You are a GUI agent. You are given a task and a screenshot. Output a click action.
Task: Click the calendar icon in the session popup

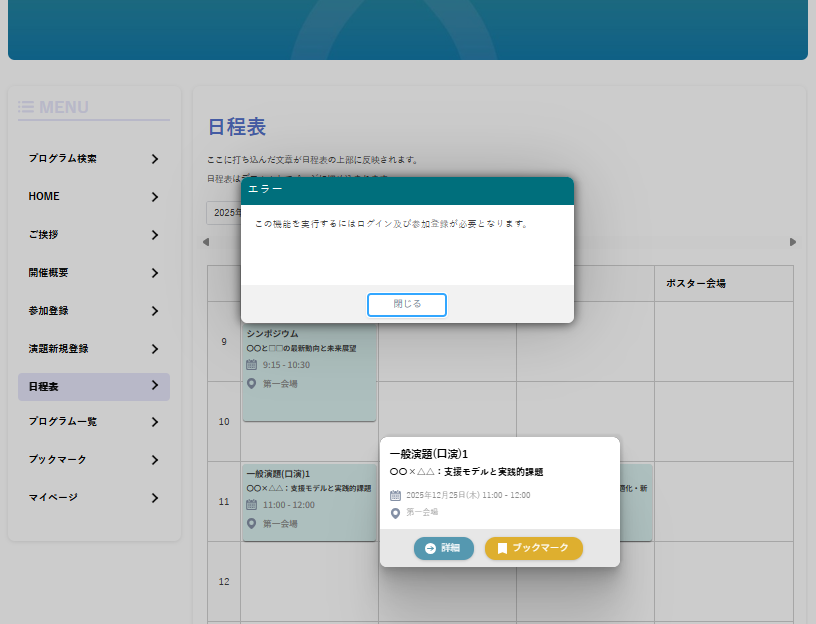click(x=396, y=495)
